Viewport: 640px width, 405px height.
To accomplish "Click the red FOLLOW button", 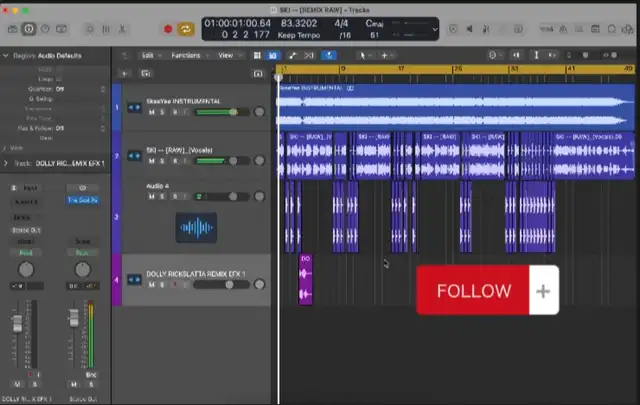I will pyautogui.click(x=473, y=291).
